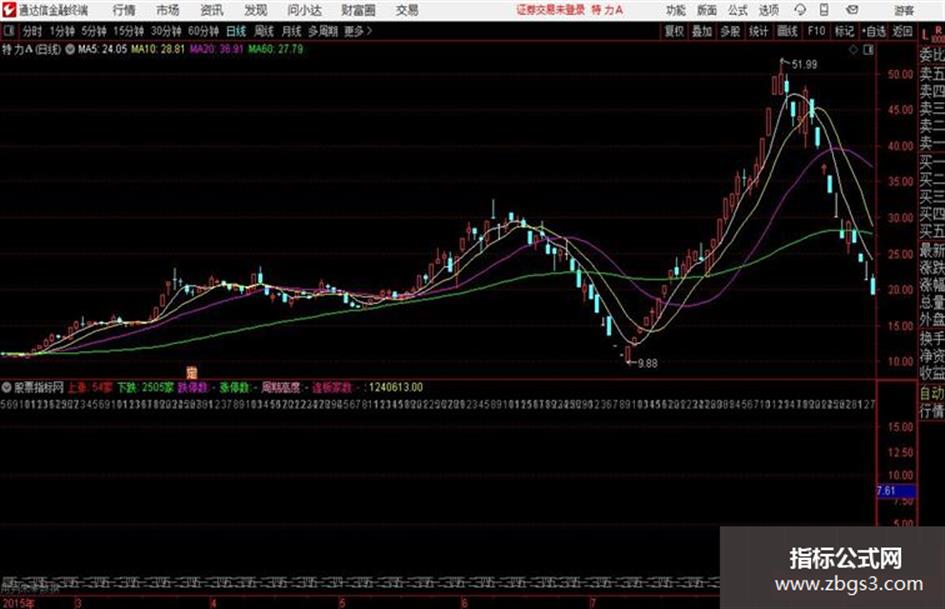Select the 多周期 multi-period tab
945x609 pixels.
[323, 31]
